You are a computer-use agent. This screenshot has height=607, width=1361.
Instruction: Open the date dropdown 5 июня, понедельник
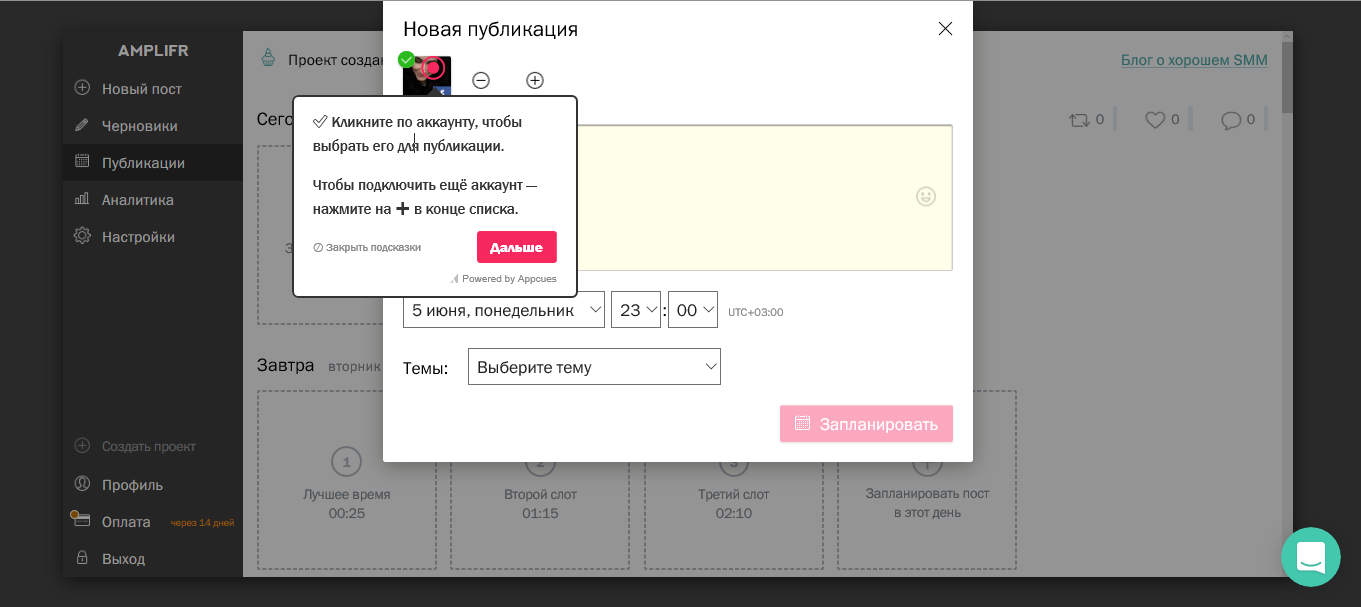point(504,310)
